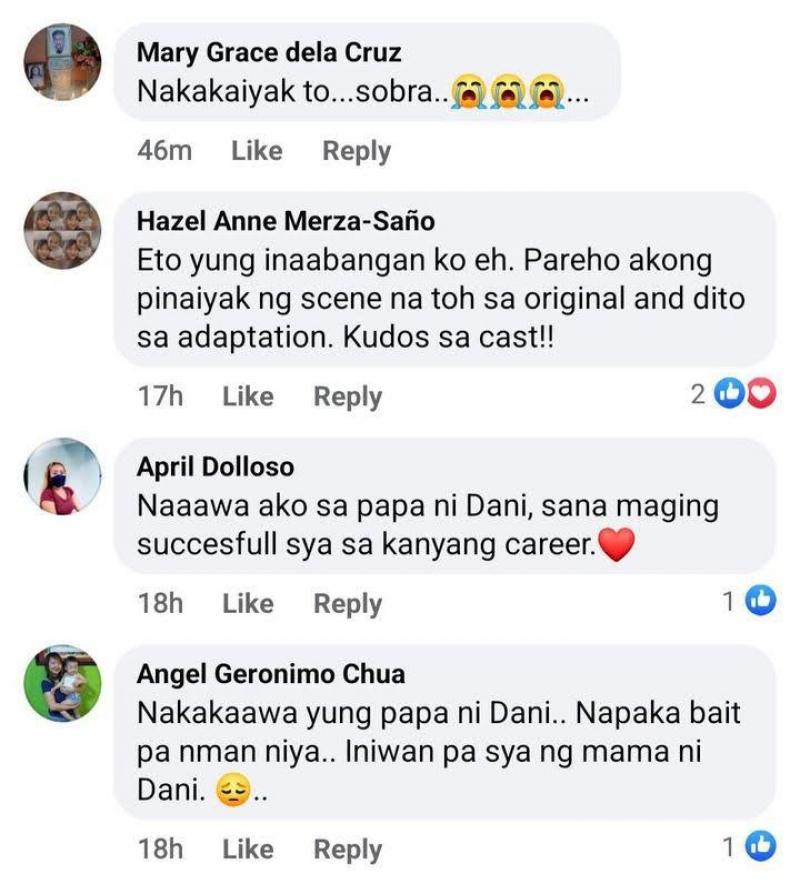
Task: Click Mary Grace dela Cruz's profile picture
Action: click(62, 62)
